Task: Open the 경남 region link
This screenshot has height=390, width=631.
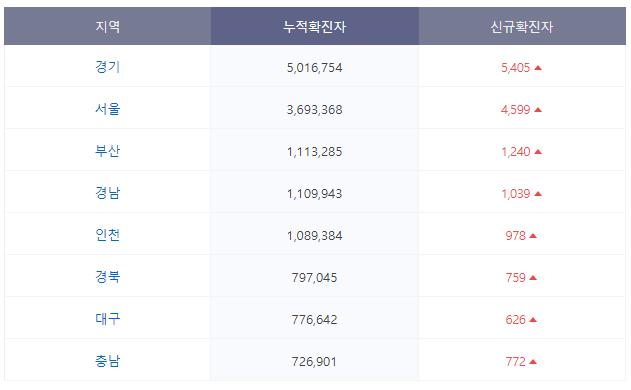Action: point(107,193)
